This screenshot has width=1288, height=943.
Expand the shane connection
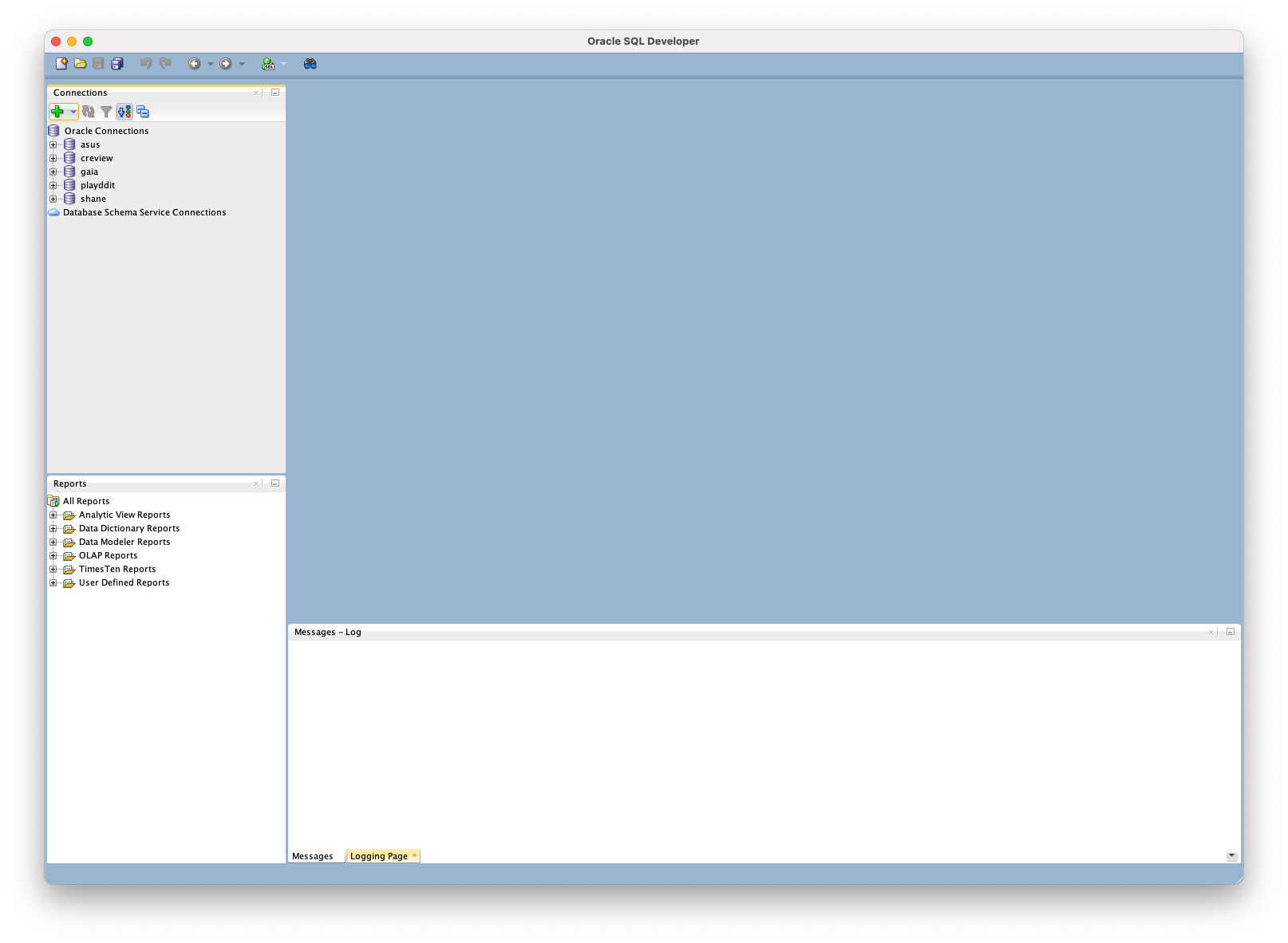coord(53,199)
